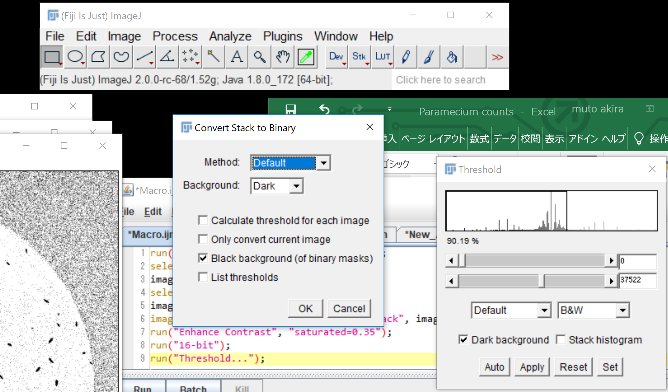This screenshot has width=668, height=392.
Task: Select the Rectangle selection tool
Action: pos(52,57)
